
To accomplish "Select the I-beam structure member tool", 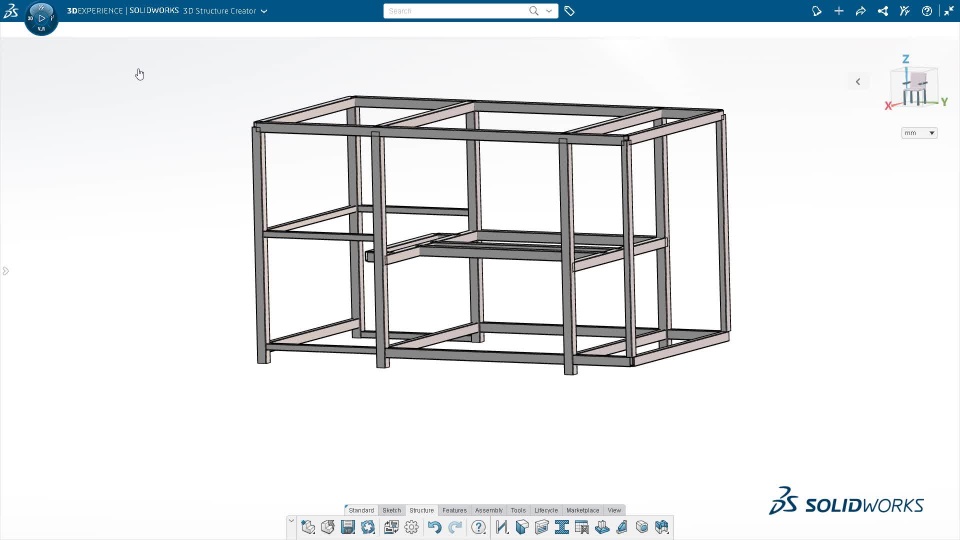I will click(561, 527).
